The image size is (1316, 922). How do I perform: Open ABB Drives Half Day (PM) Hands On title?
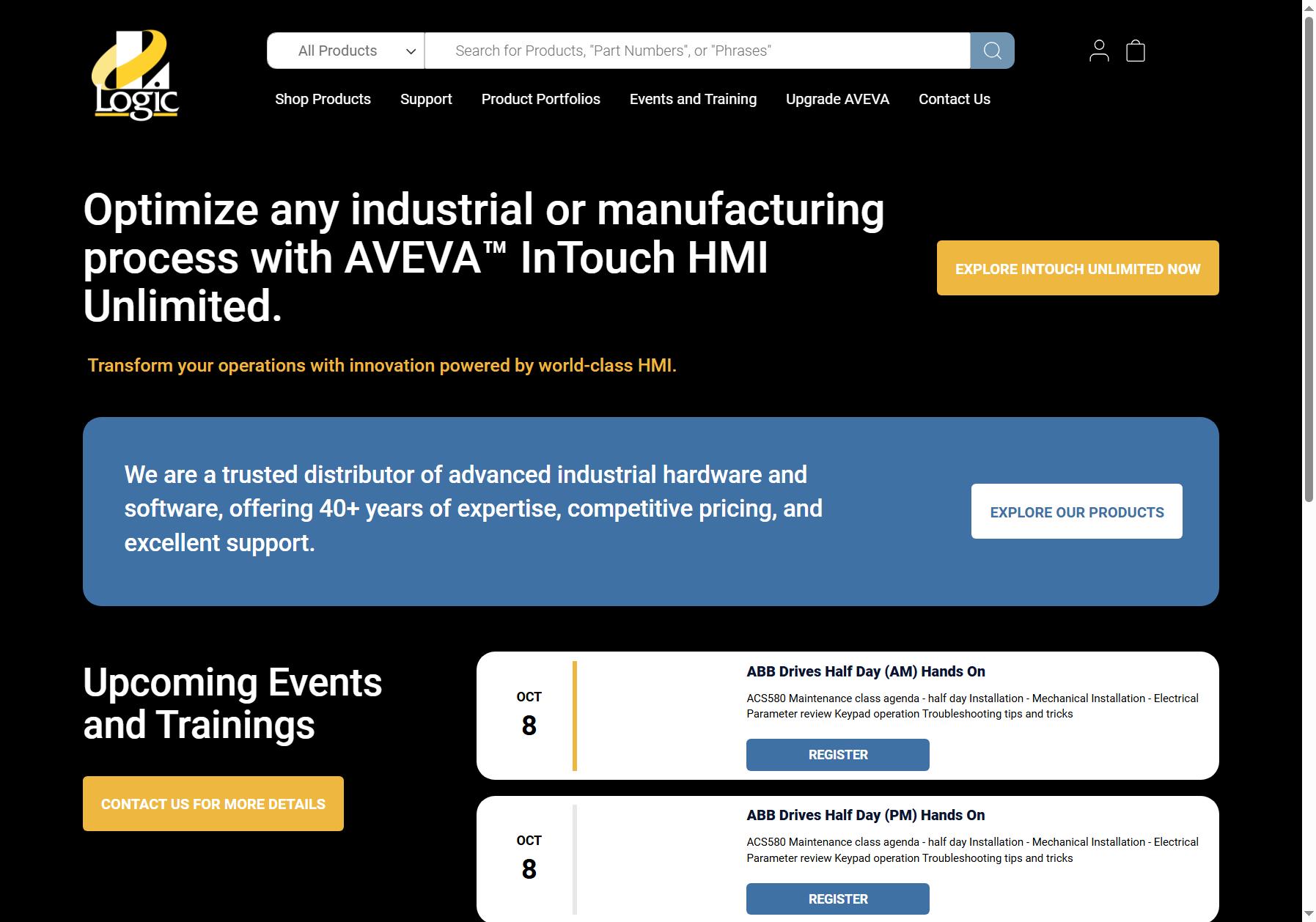coord(865,815)
